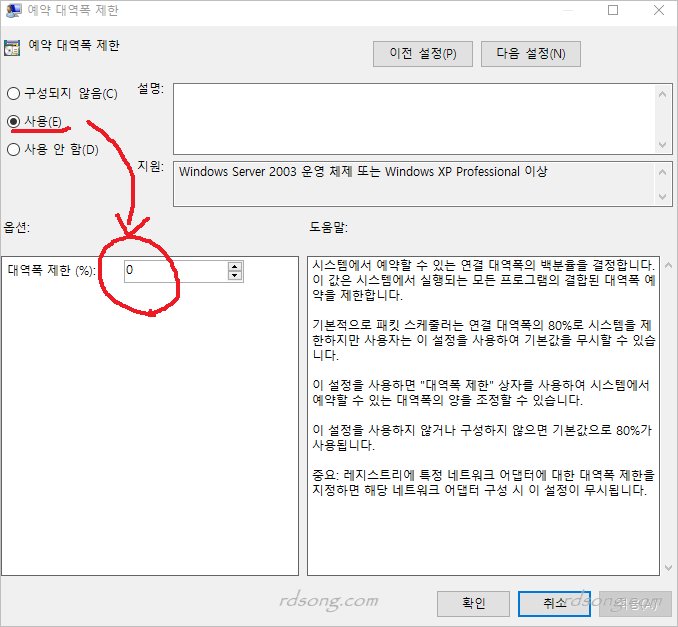This screenshot has width=678, height=627.
Task: Select the 사용 안 함(D) radio option
Action: click(14, 150)
